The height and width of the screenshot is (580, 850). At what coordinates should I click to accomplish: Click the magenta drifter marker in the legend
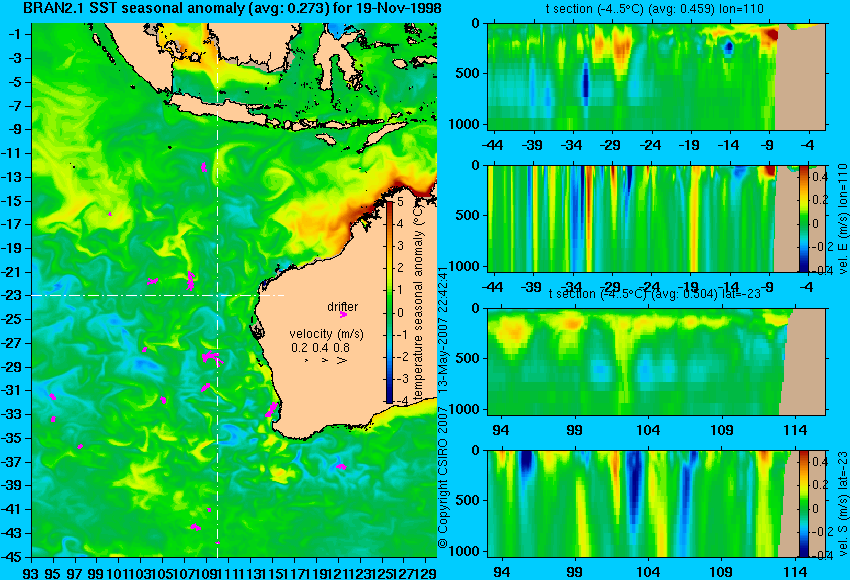click(x=343, y=314)
